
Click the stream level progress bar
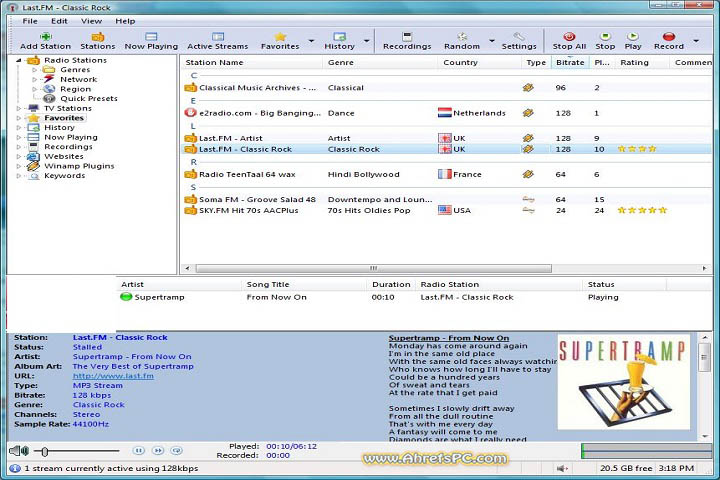(x=647, y=451)
